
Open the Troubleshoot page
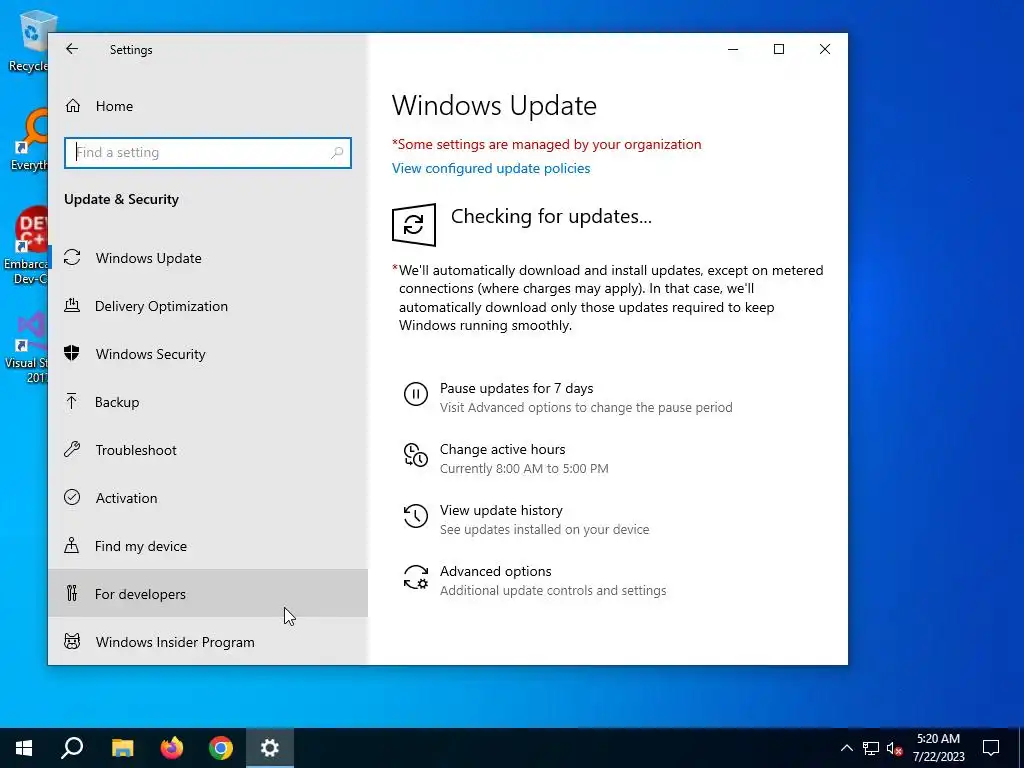point(208,450)
